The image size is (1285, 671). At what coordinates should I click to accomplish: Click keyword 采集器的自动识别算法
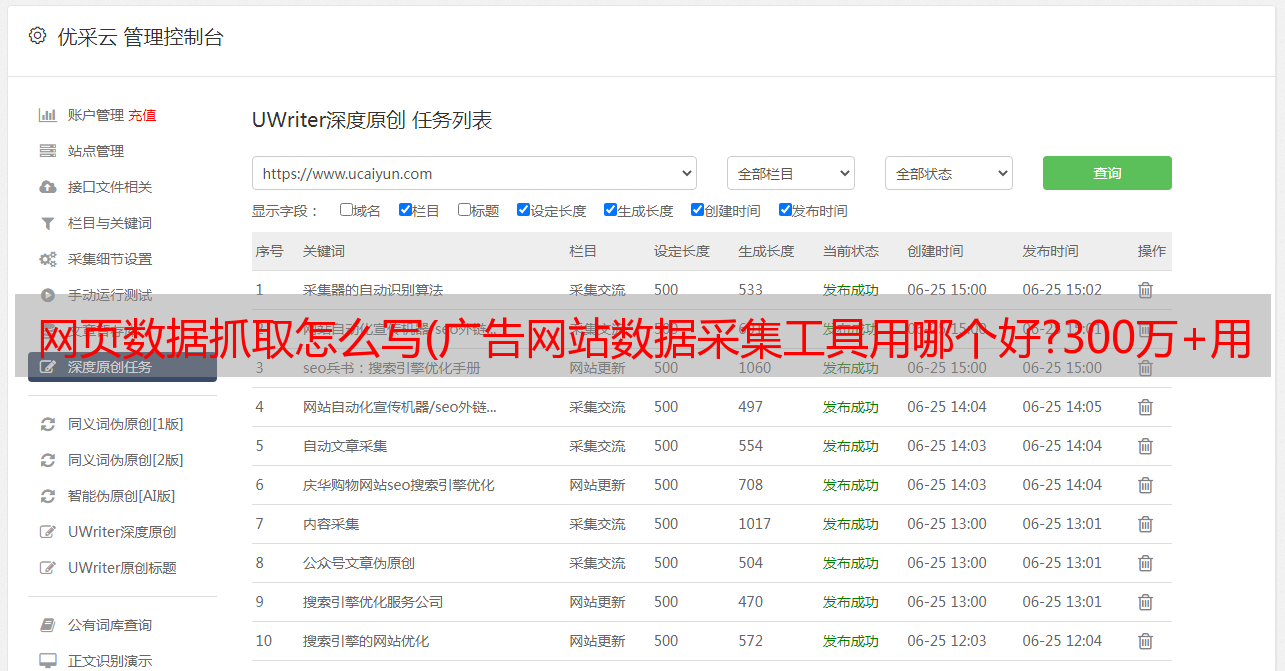[373, 290]
